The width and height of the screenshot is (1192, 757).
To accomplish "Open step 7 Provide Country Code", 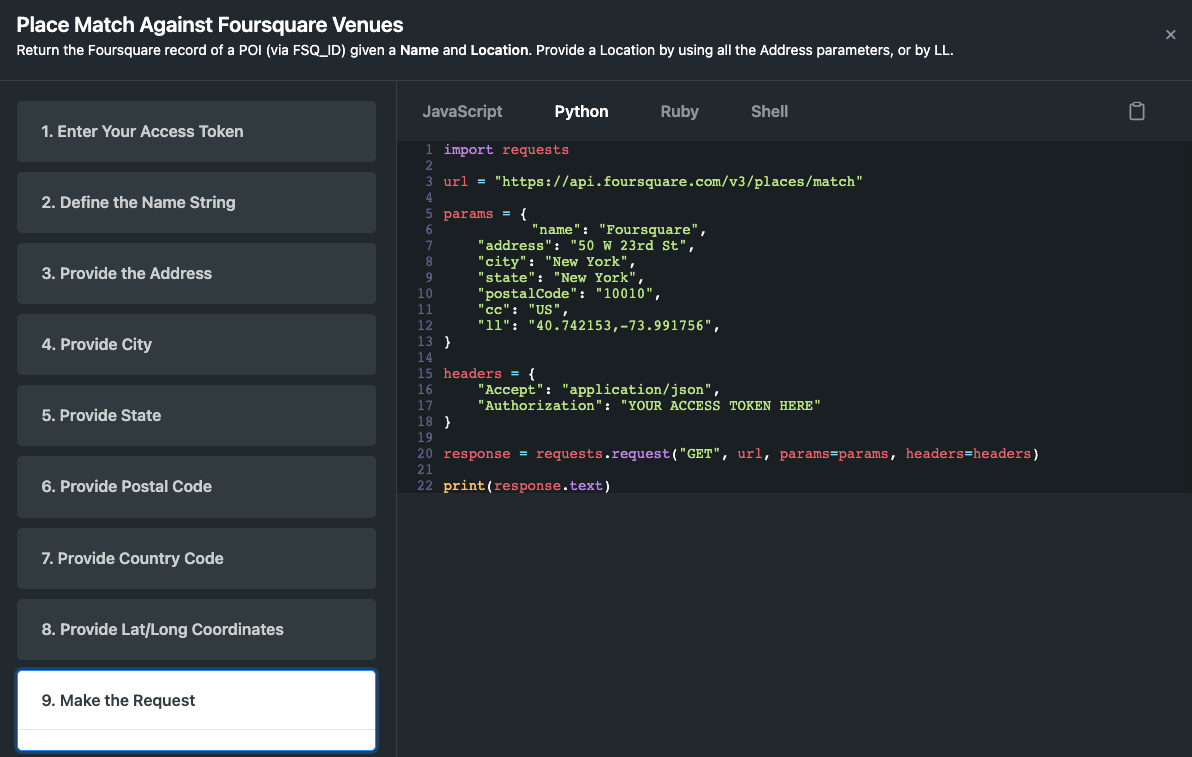I will 196,558.
